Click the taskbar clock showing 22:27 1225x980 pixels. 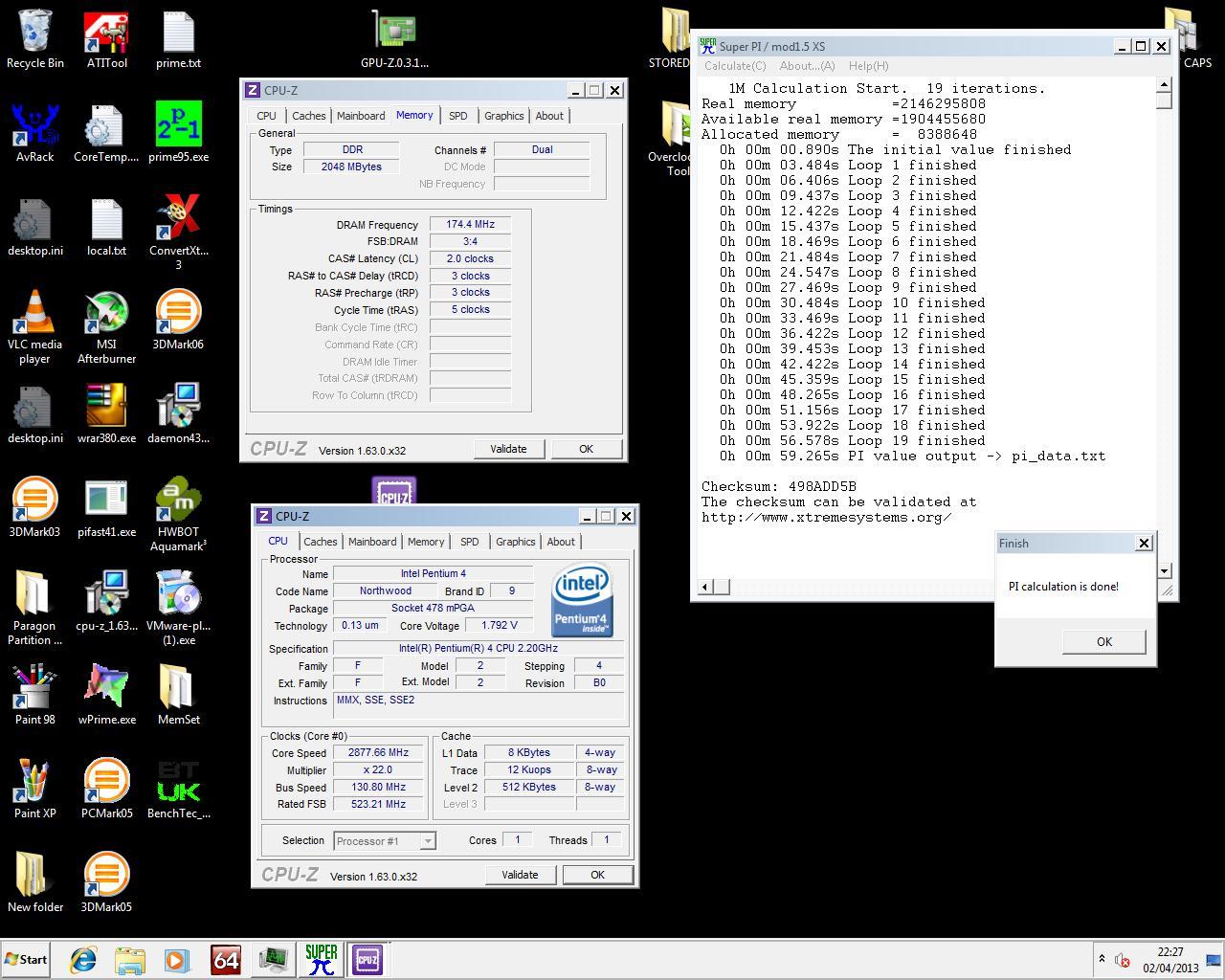click(x=1169, y=952)
